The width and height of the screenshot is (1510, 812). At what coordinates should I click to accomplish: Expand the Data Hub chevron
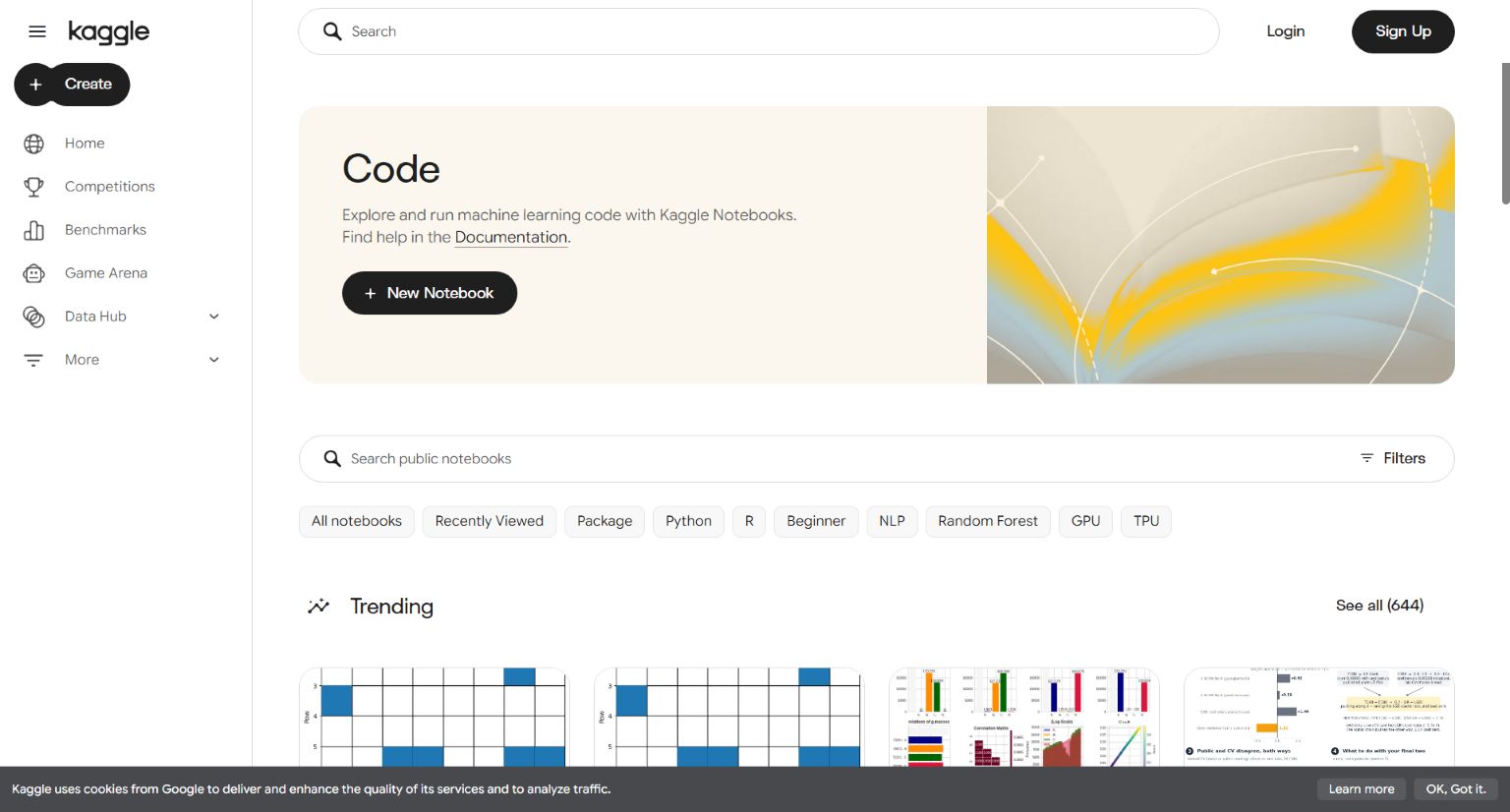coord(214,317)
